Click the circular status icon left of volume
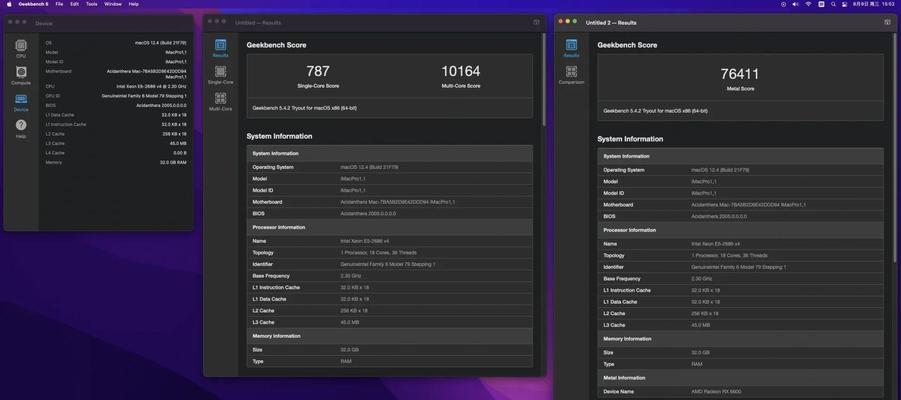 coord(784,4)
